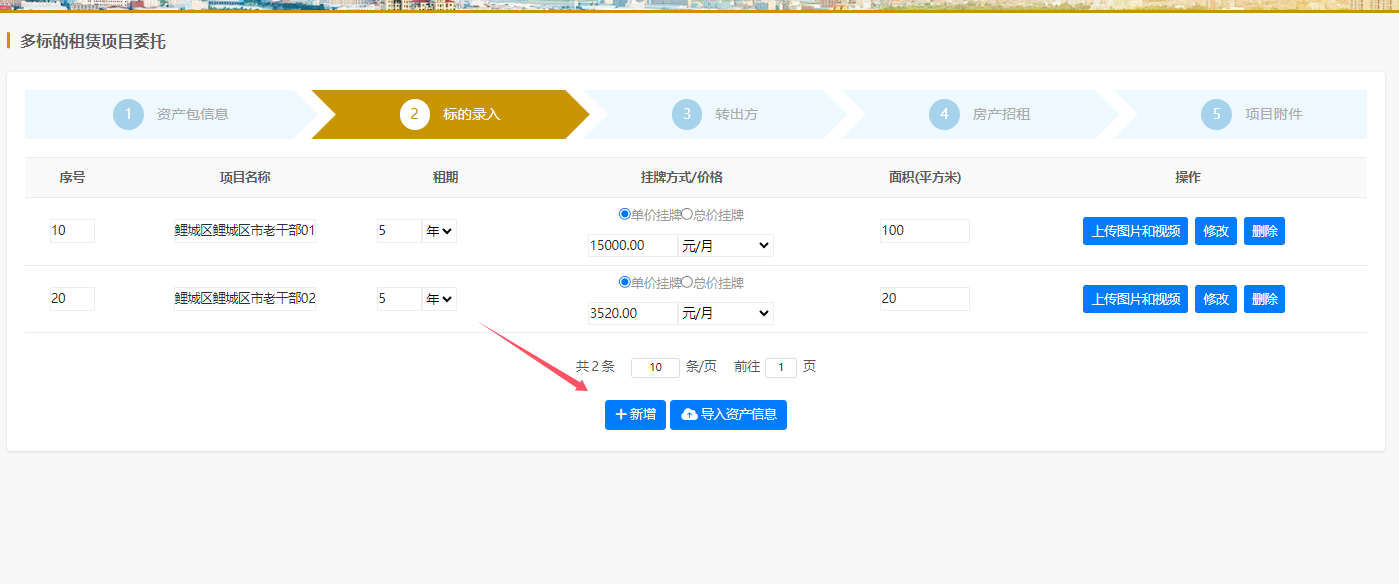Viewport: 1399px width, 584px height.
Task: Click the price field 3520.00
Action: coord(633,313)
